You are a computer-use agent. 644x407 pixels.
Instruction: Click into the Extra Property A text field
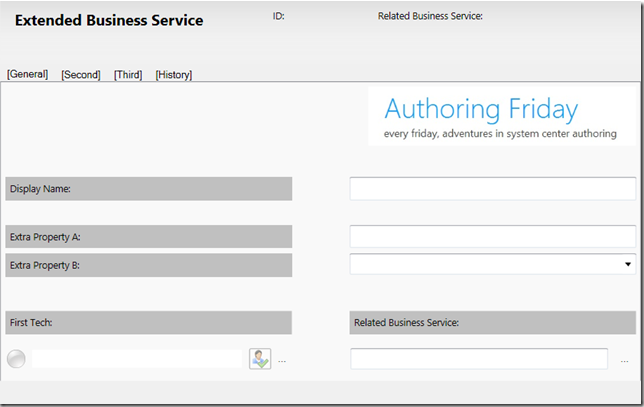pos(493,237)
